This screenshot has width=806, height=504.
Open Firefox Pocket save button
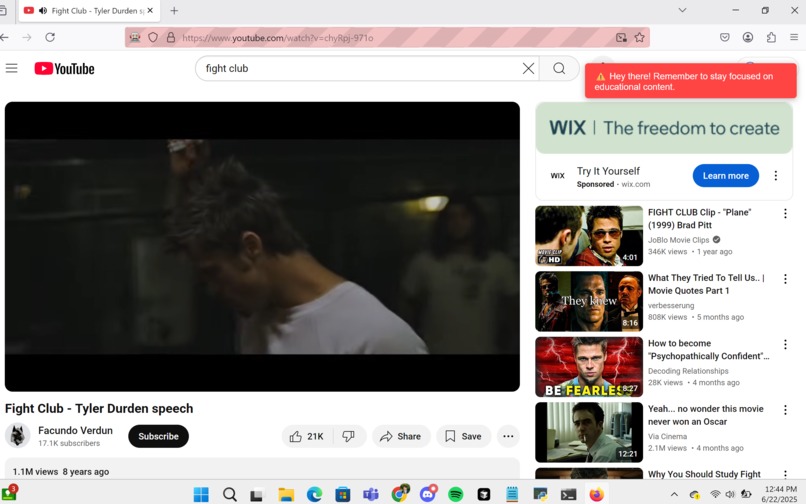(x=724, y=37)
